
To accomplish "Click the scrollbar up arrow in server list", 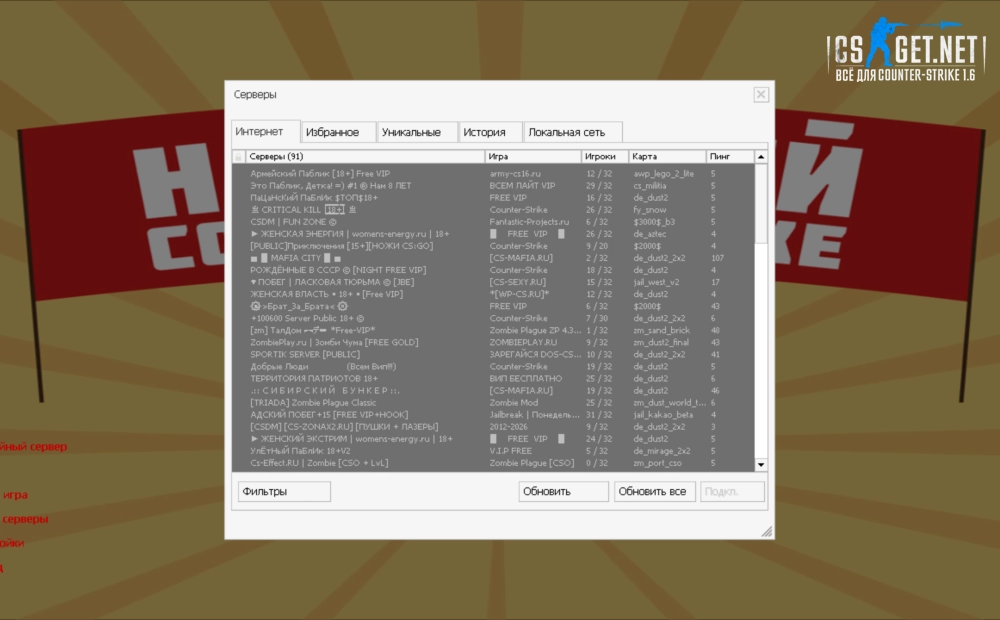I will [x=761, y=157].
